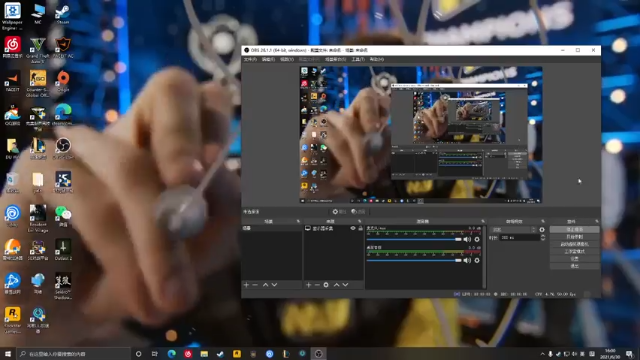640x360 pixels.
Task: Open the Wallpaper Engine desktop shortcut
Action: click(12, 16)
